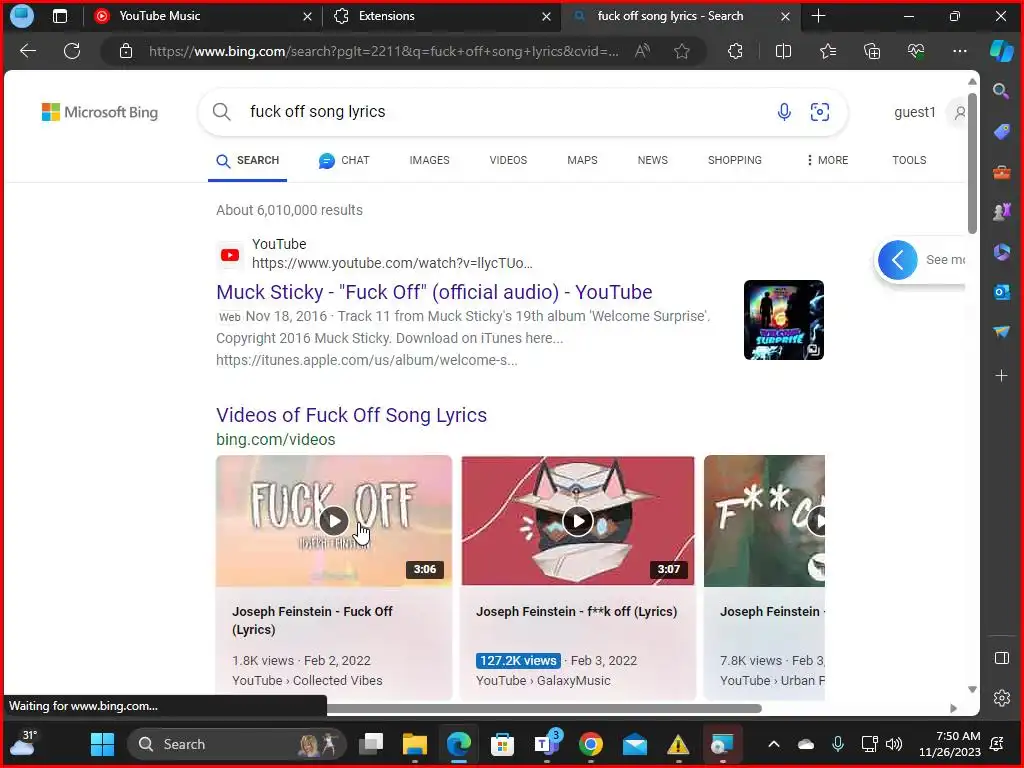Open File Explorer from taskbar
Screen dimensions: 1024x768
tap(415, 744)
